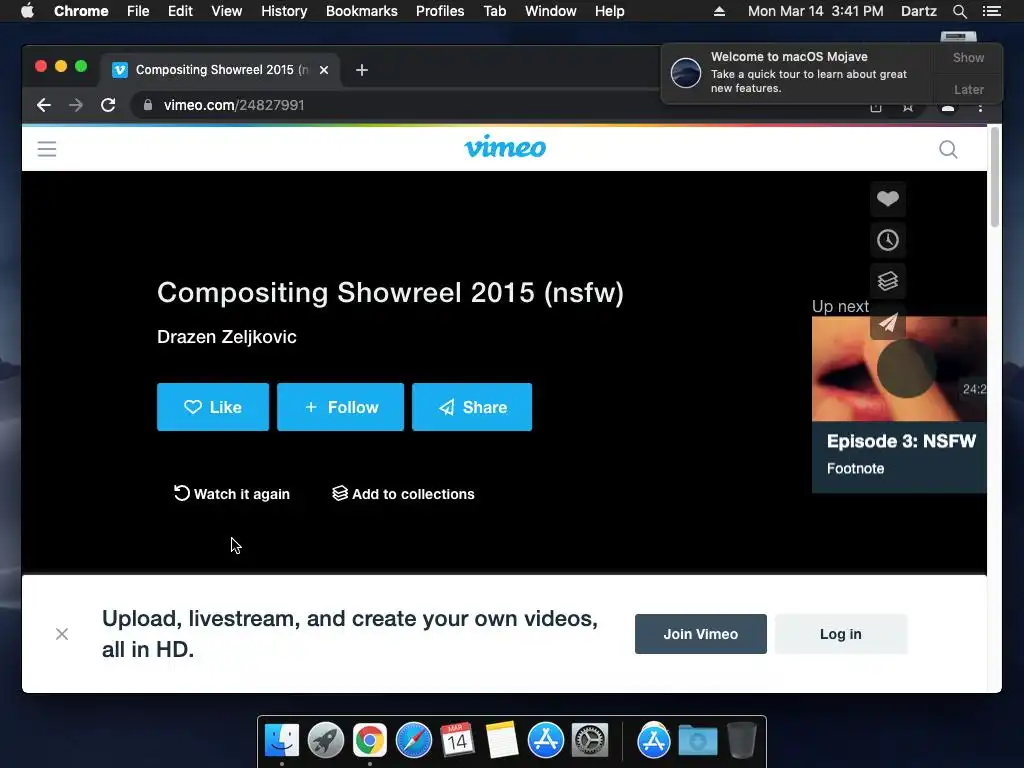This screenshot has width=1024, height=768.
Task: Open the File menu
Action: pyautogui.click(x=138, y=11)
